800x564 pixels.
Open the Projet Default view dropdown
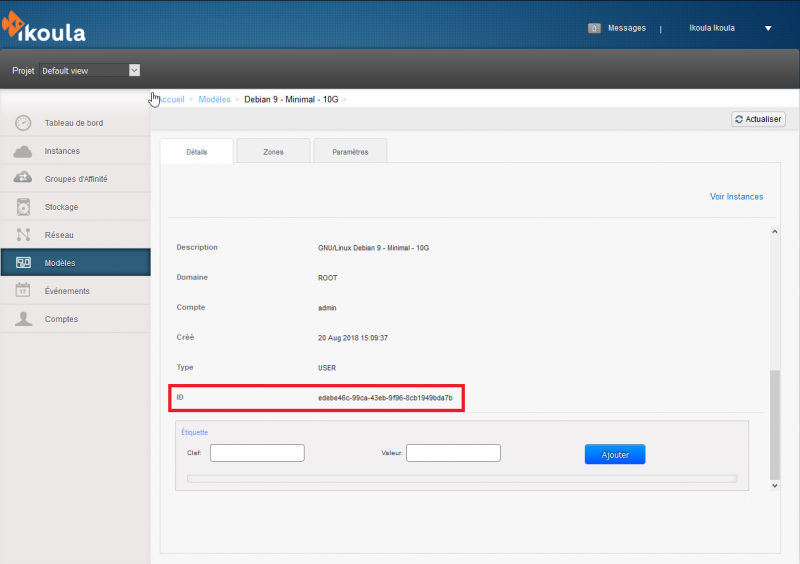pyautogui.click(x=90, y=70)
